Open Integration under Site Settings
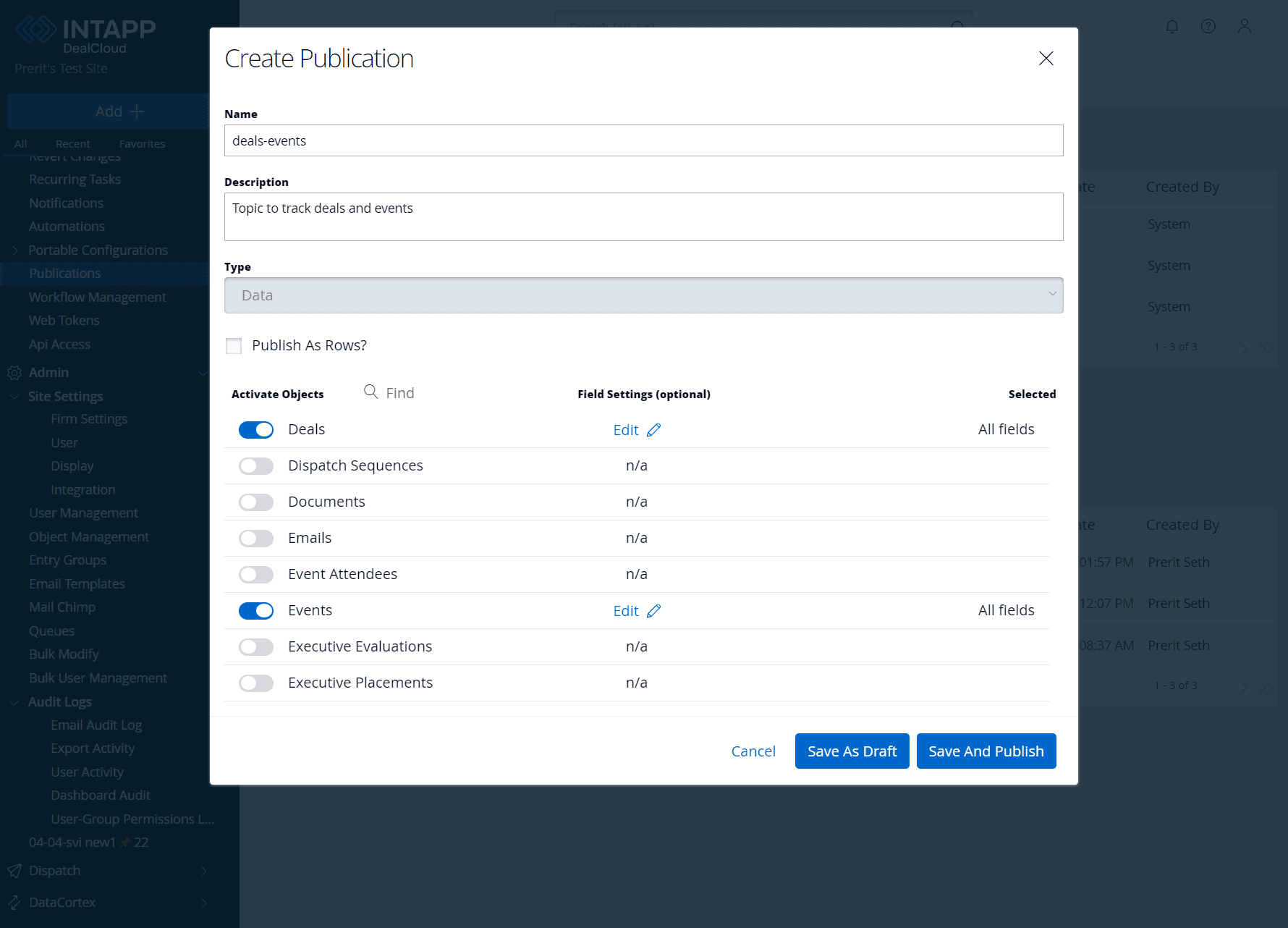The width and height of the screenshot is (1288, 928). point(83,490)
